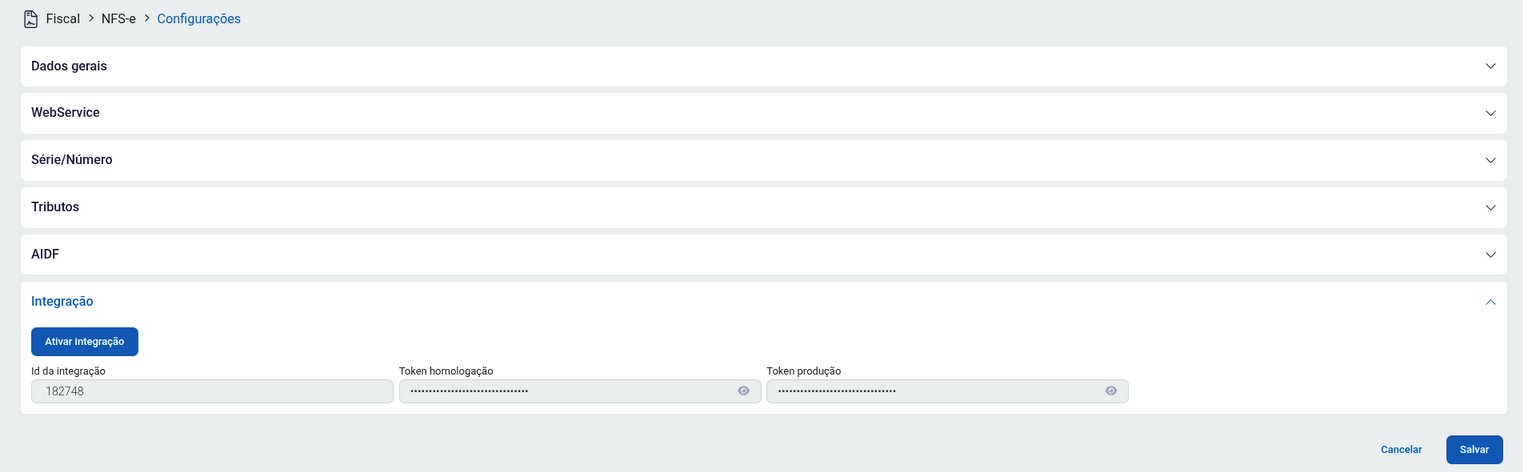
Task: Click the Configurações breadcrumb item
Action: (199, 19)
